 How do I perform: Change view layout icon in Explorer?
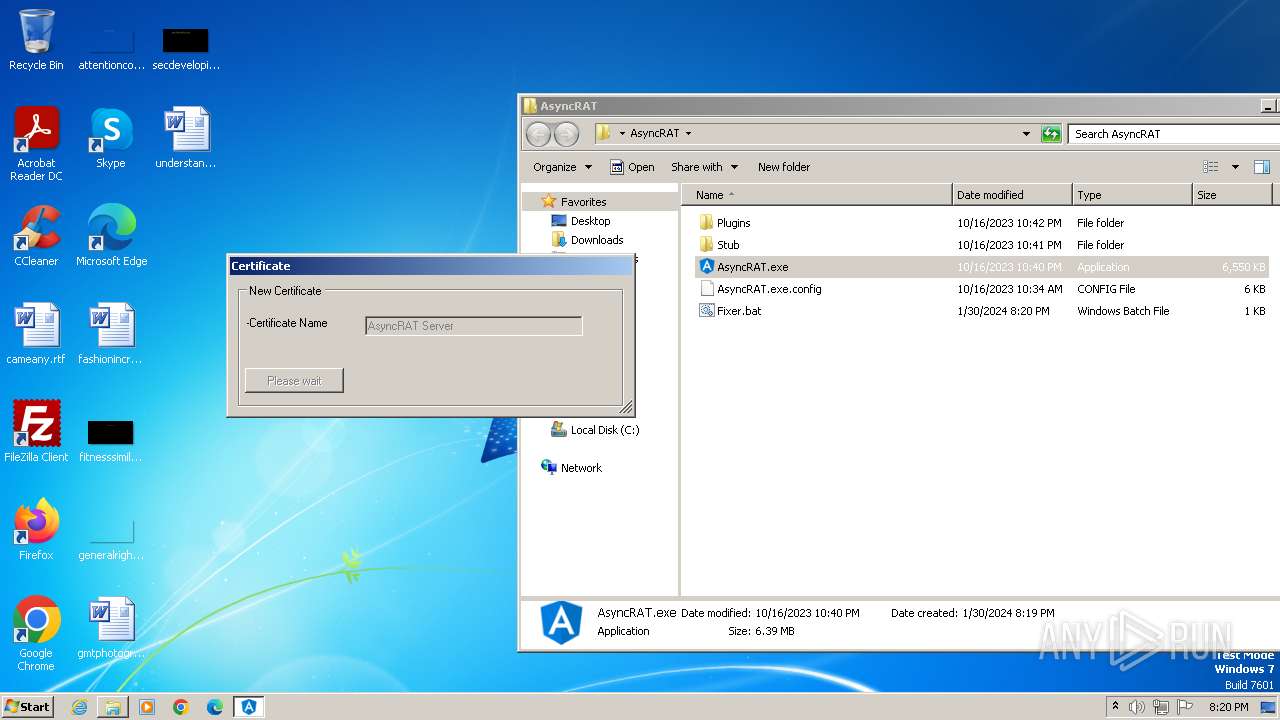(x=1211, y=167)
